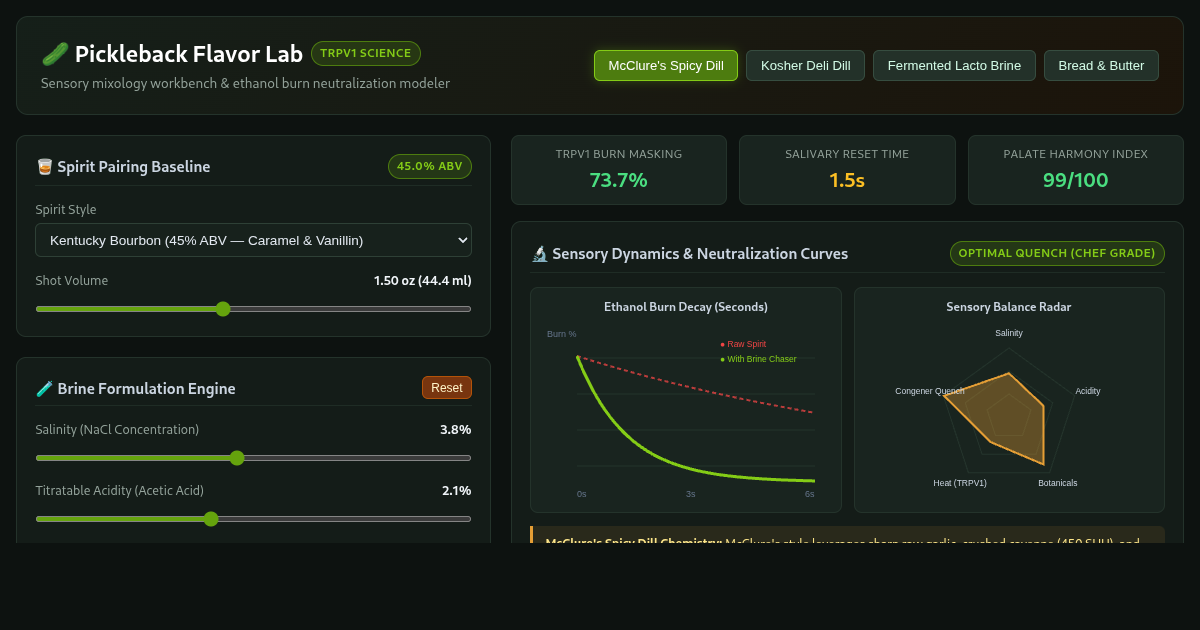1200x630 pixels.
Task: Click the Reset button in Brine Formulation
Action: [447, 388]
